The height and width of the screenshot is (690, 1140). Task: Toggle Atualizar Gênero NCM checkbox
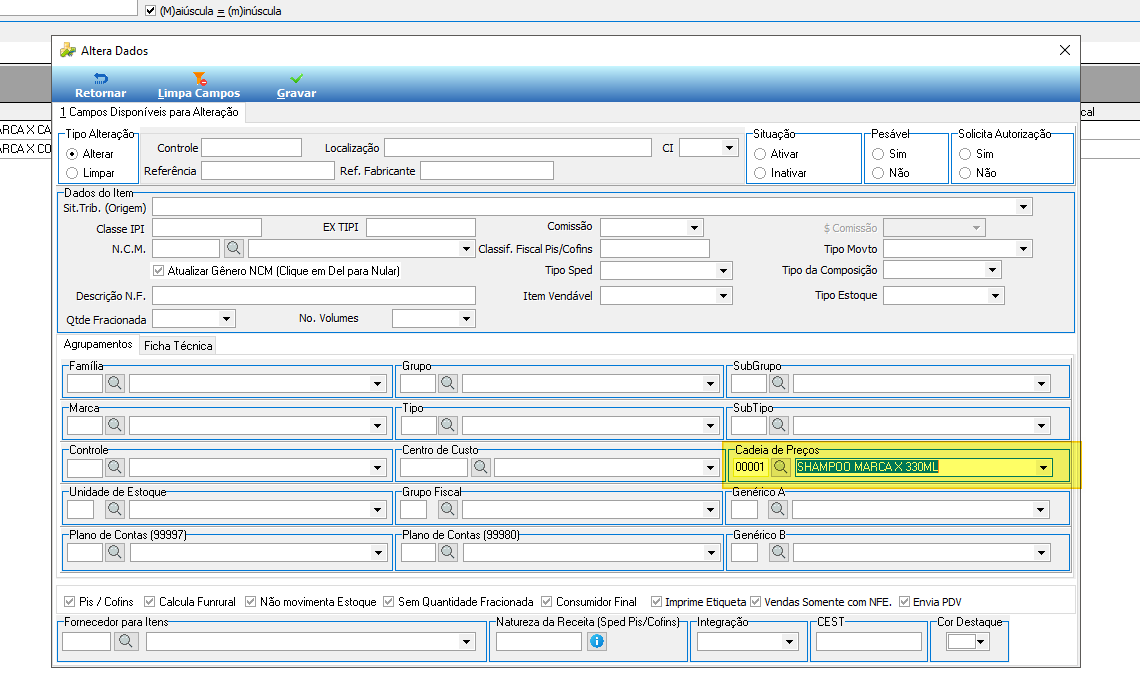pyautogui.click(x=158, y=270)
